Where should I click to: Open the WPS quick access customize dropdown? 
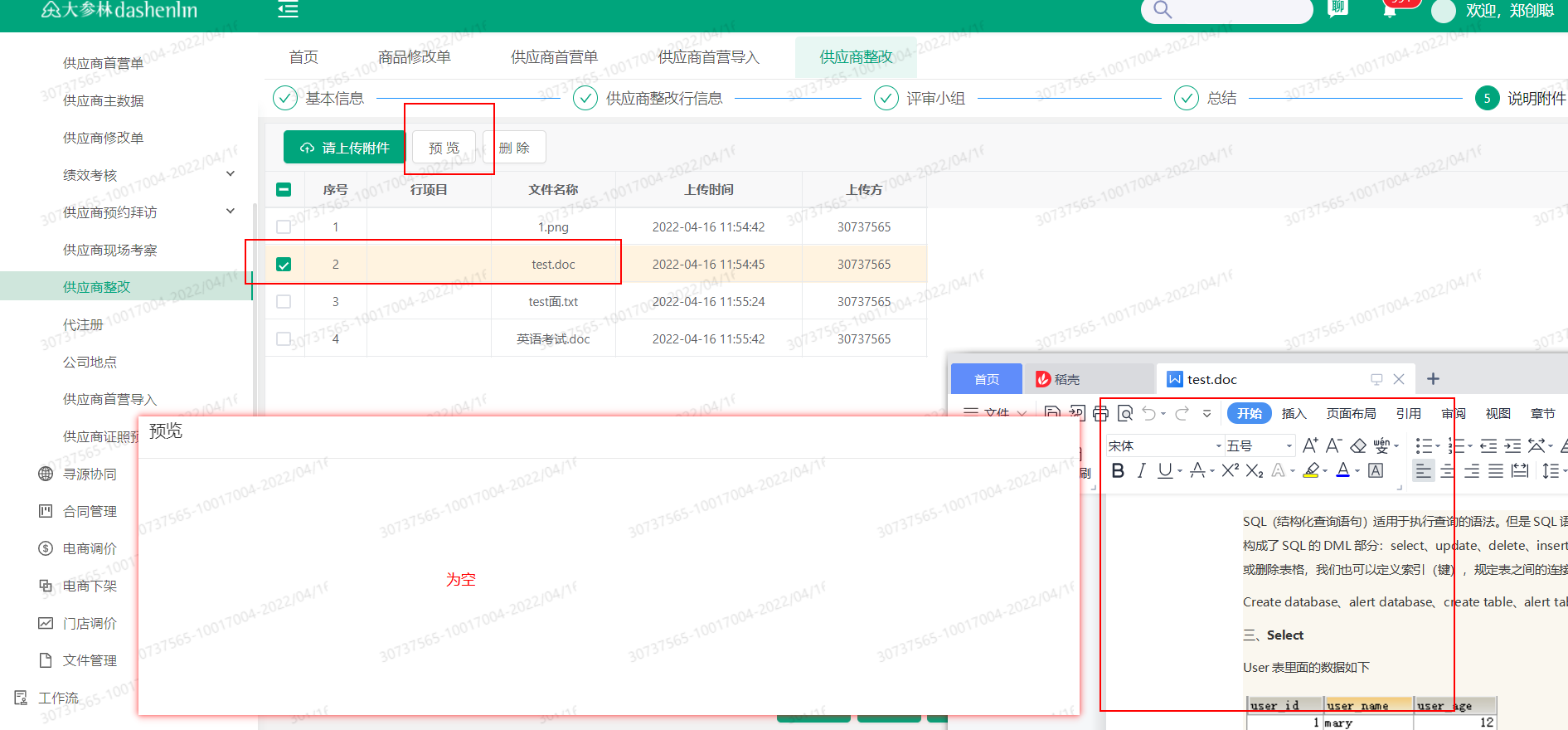coord(1207,413)
